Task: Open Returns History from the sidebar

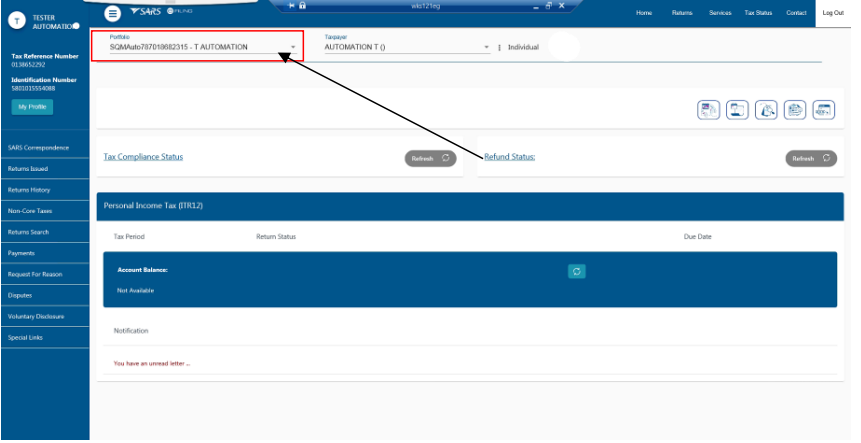Action: click(x=29, y=190)
